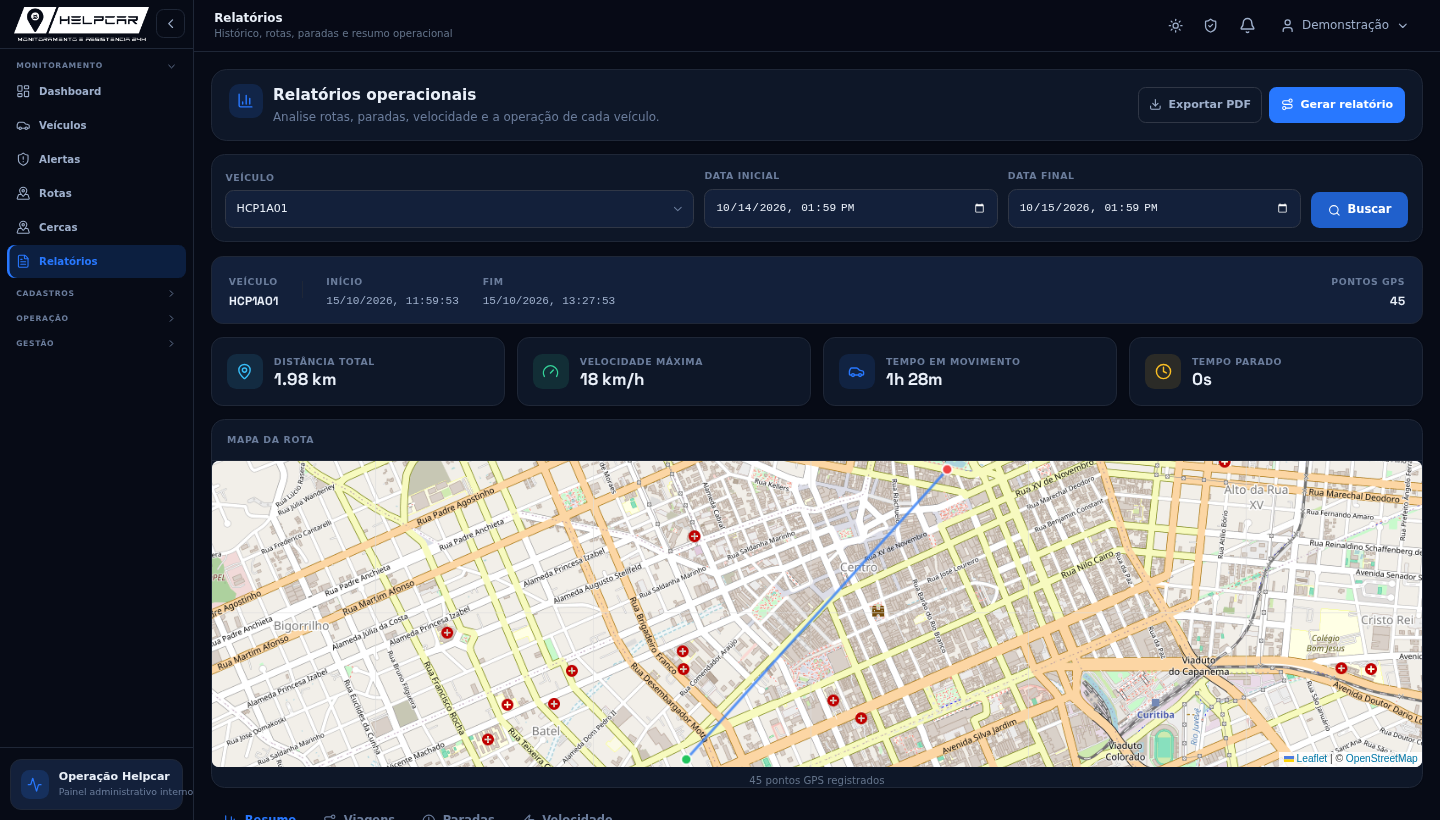Screen dimensions: 1440x820
Task: Collapse the sidebar with the chevron button
Action: [x=170, y=24]
